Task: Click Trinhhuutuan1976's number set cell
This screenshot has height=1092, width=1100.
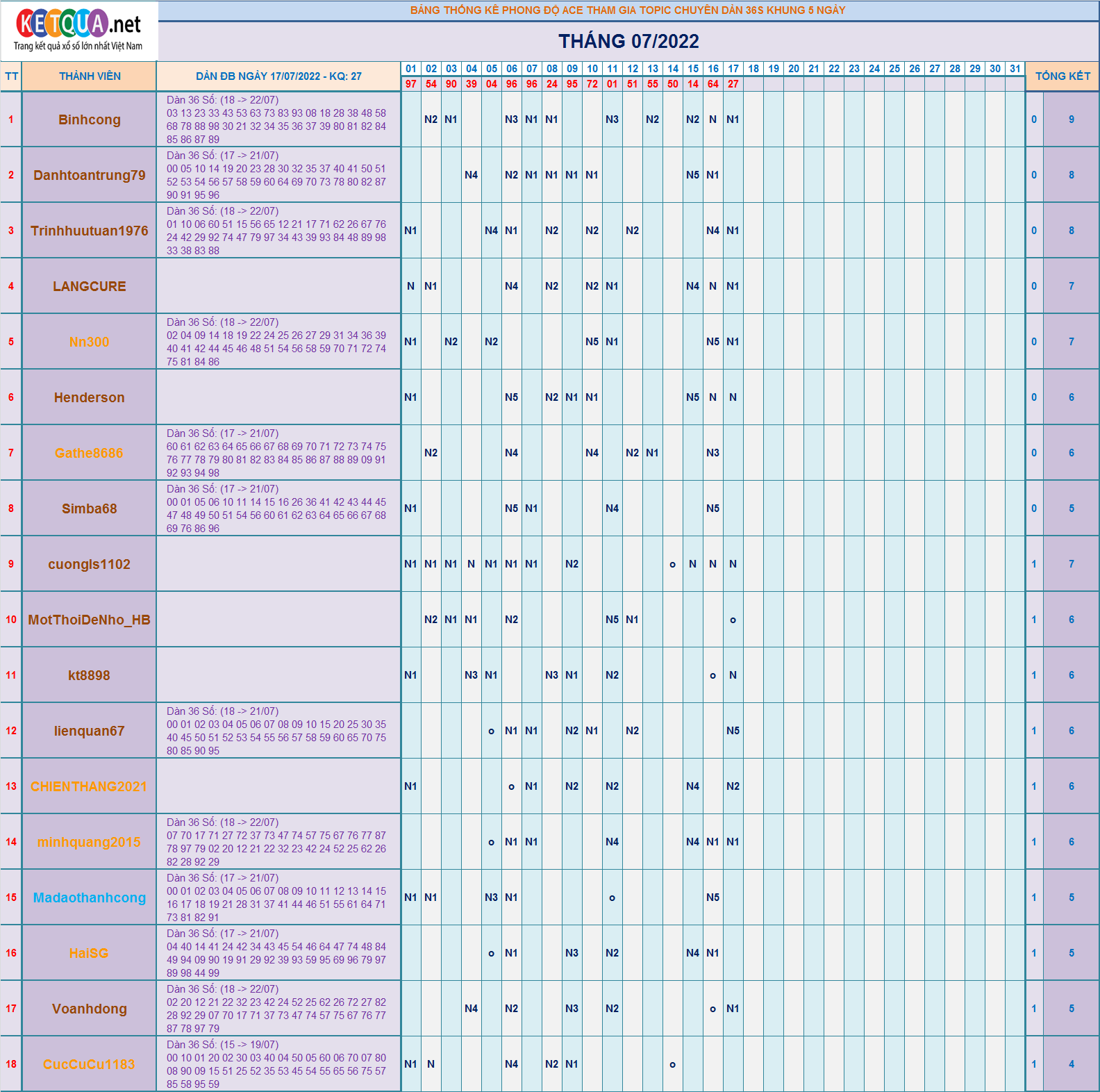Action: 278,231
